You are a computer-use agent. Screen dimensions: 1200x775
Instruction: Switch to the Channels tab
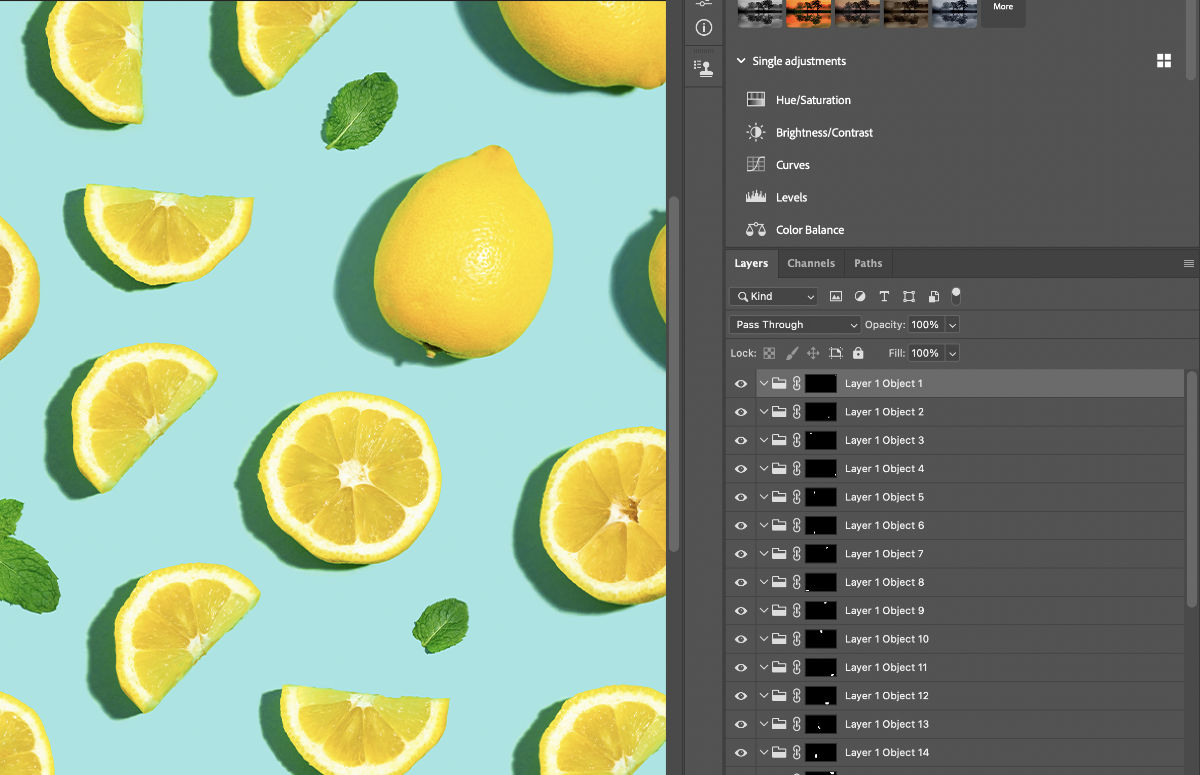[810, 263]
